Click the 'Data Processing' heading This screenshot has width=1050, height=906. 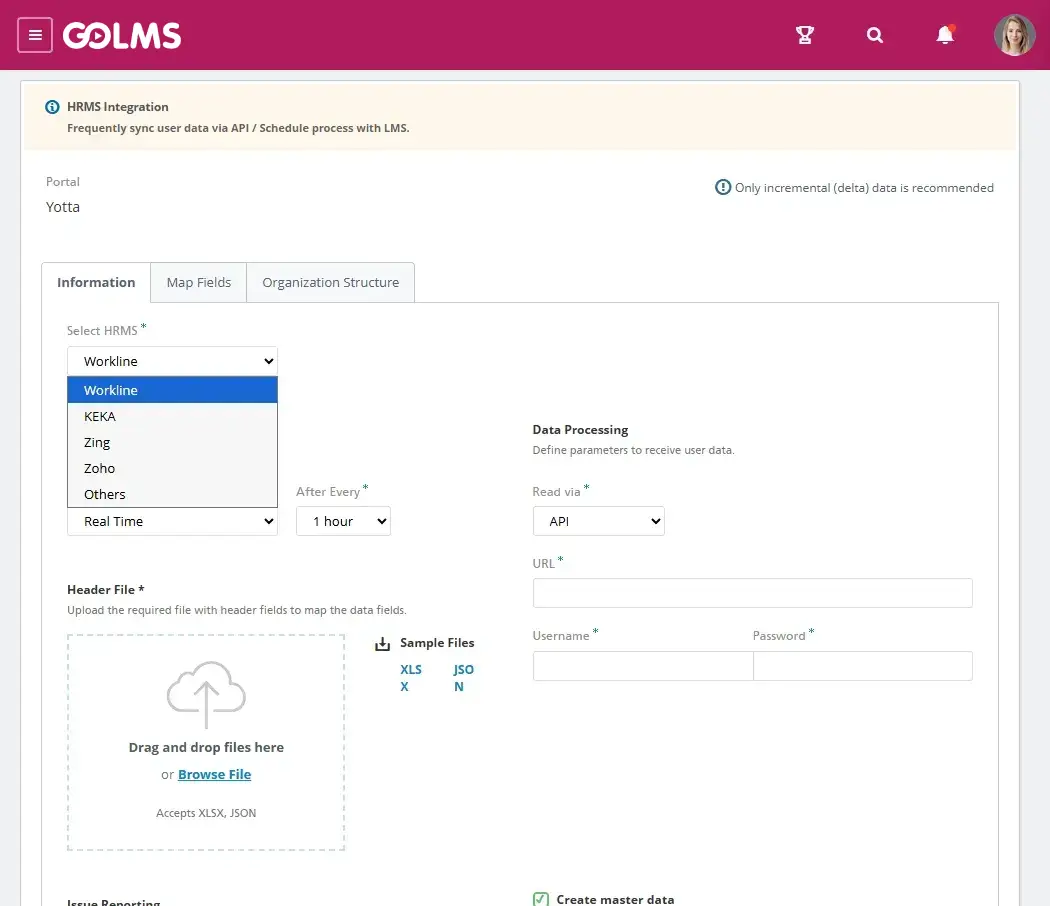coord(581,430)
